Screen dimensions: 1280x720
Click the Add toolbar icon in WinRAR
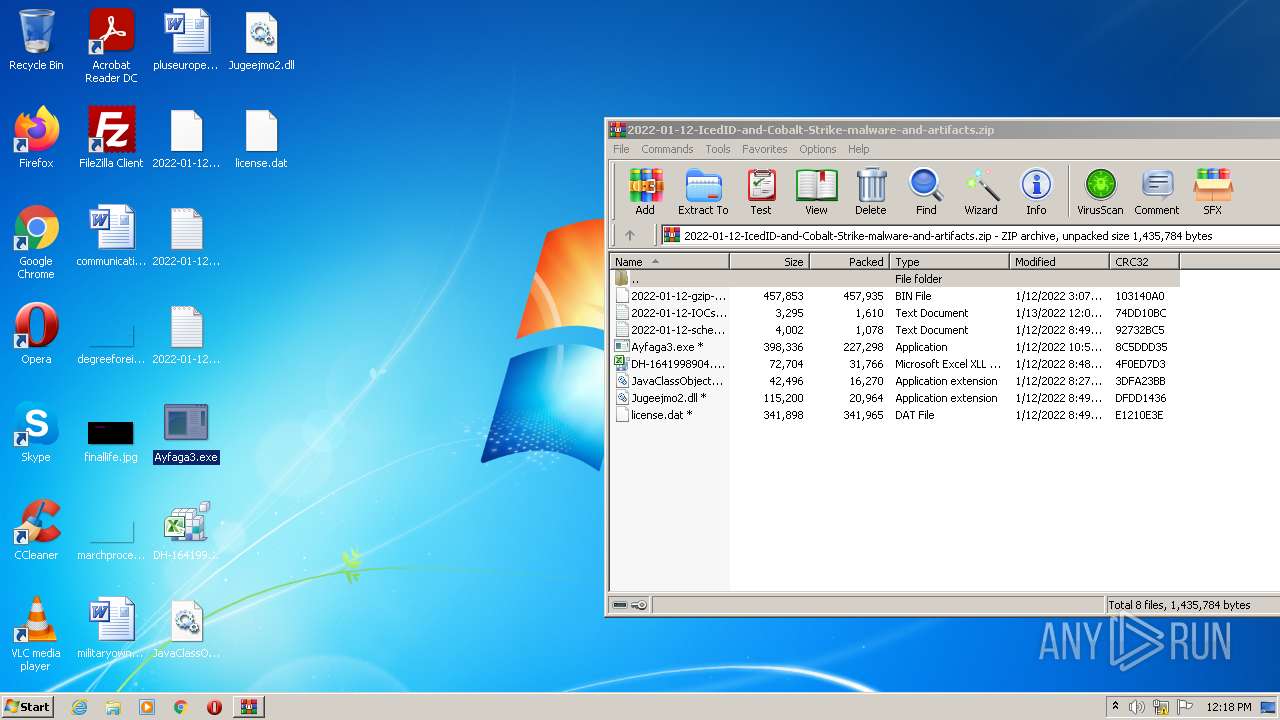tap(645, 191)
